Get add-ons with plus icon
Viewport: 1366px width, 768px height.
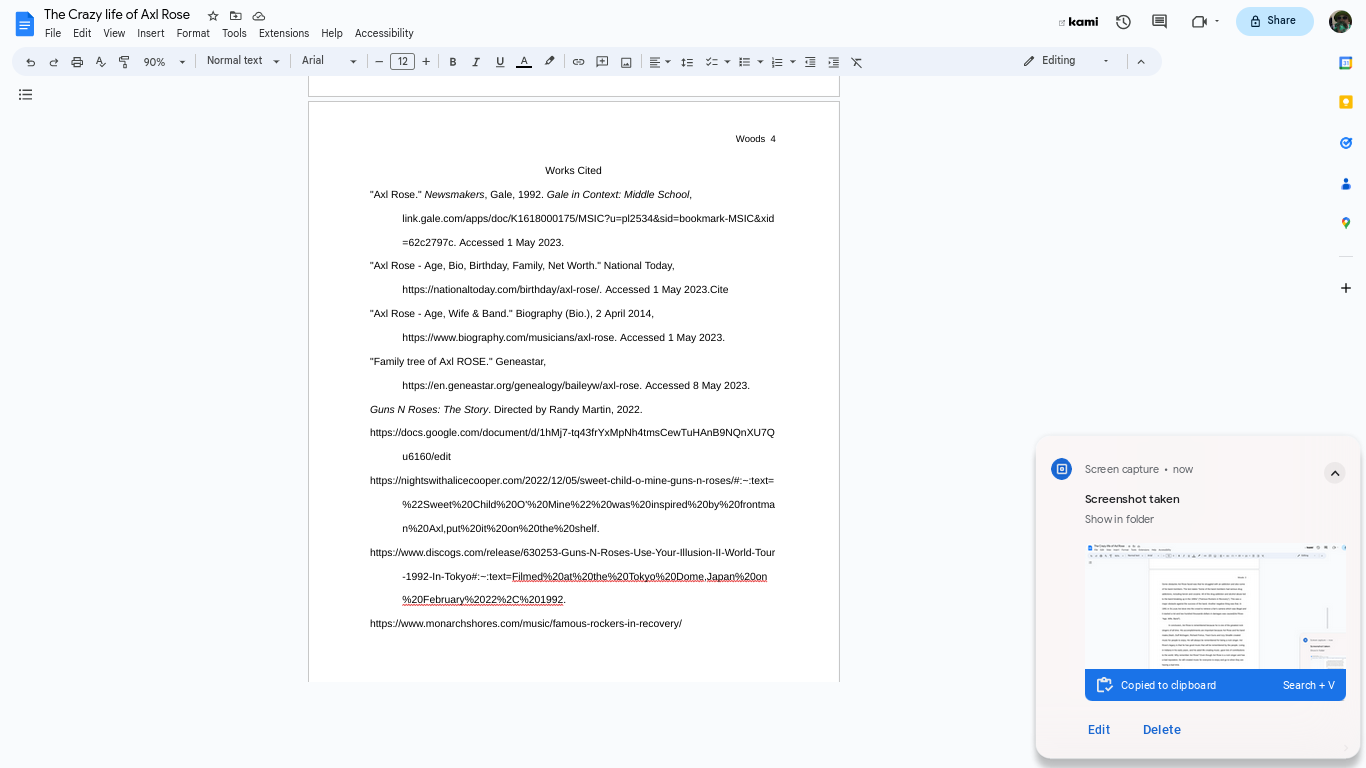click(1346, 288)
